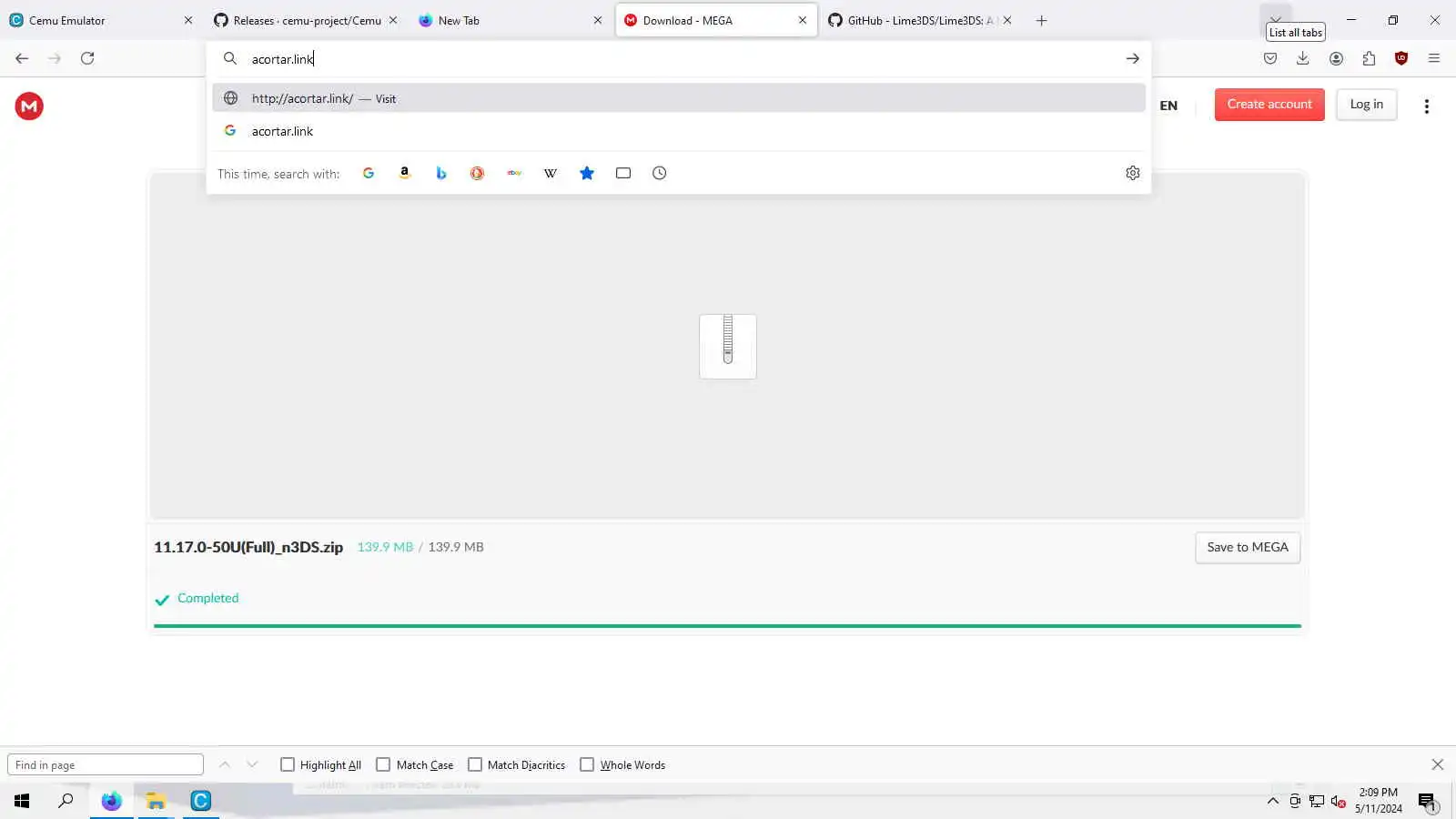Click Save to MEGA button
Screen dimensions: 1456x819
1248,547
